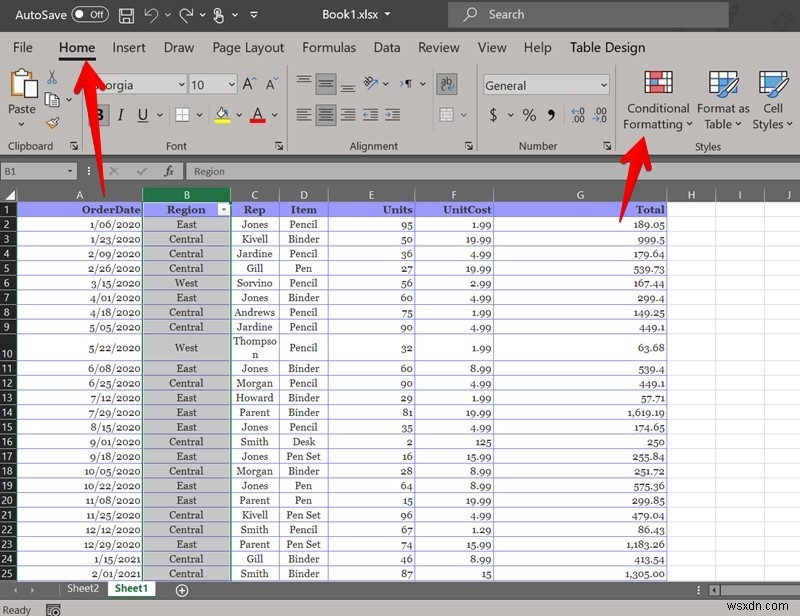
Task: Open the Table Design tab
Action: (x=607, y=47)
